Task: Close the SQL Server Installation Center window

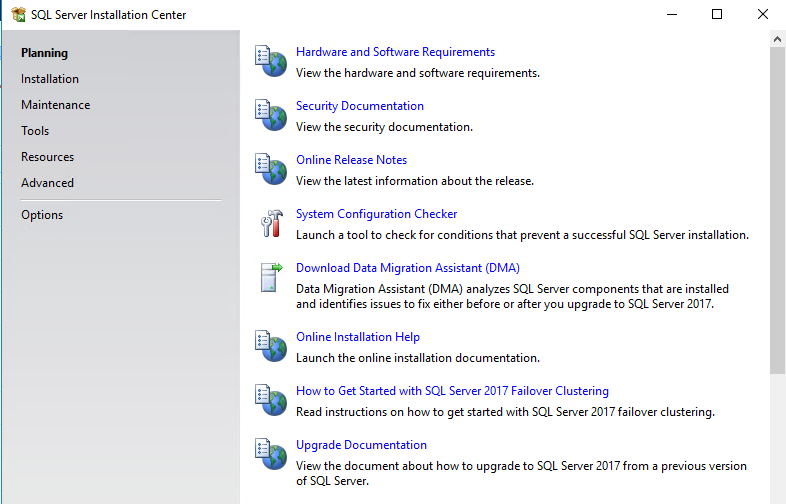Action: coord(762,14)
